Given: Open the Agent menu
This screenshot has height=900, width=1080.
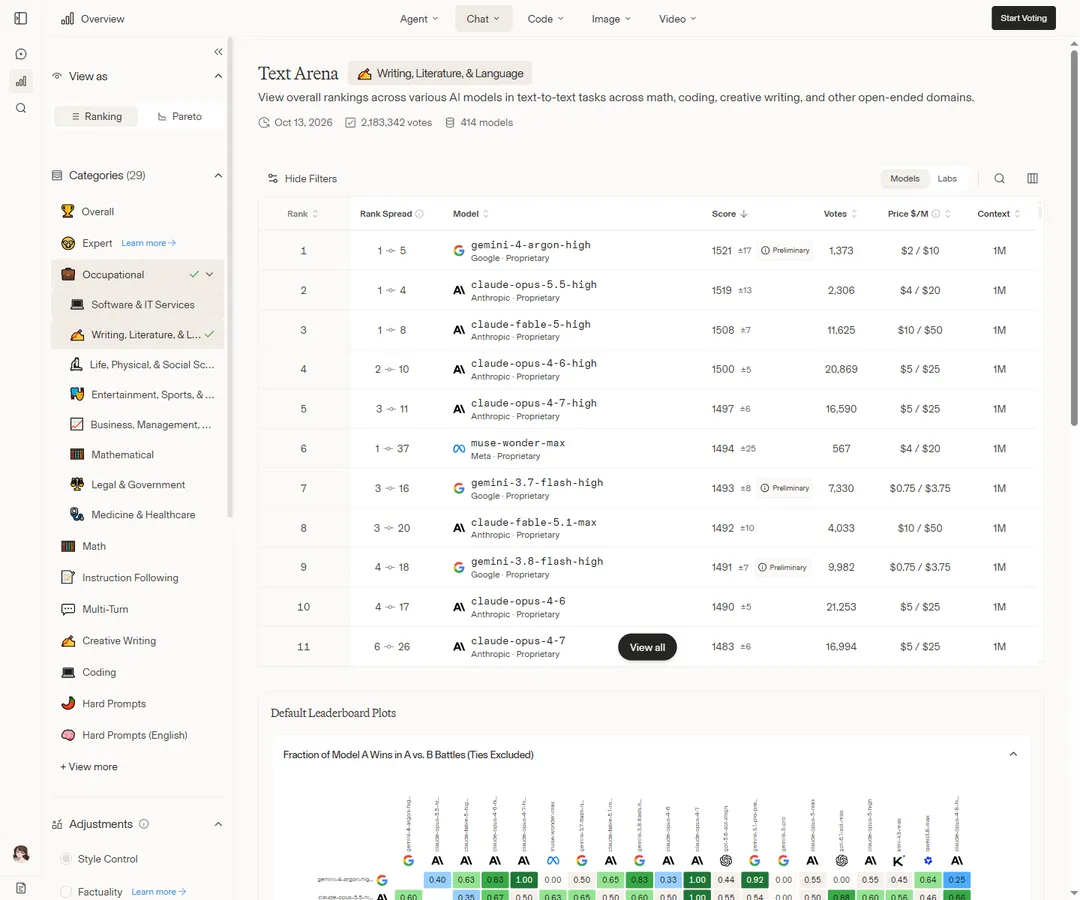Looking at the screenshot, I should (419, 19).
